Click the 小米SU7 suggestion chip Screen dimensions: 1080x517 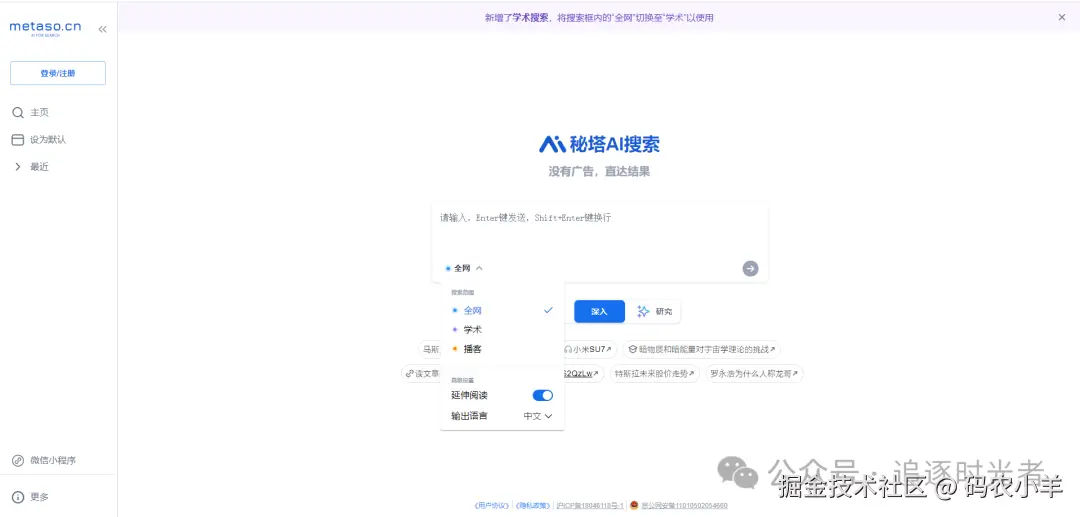(x=588, y=349)
